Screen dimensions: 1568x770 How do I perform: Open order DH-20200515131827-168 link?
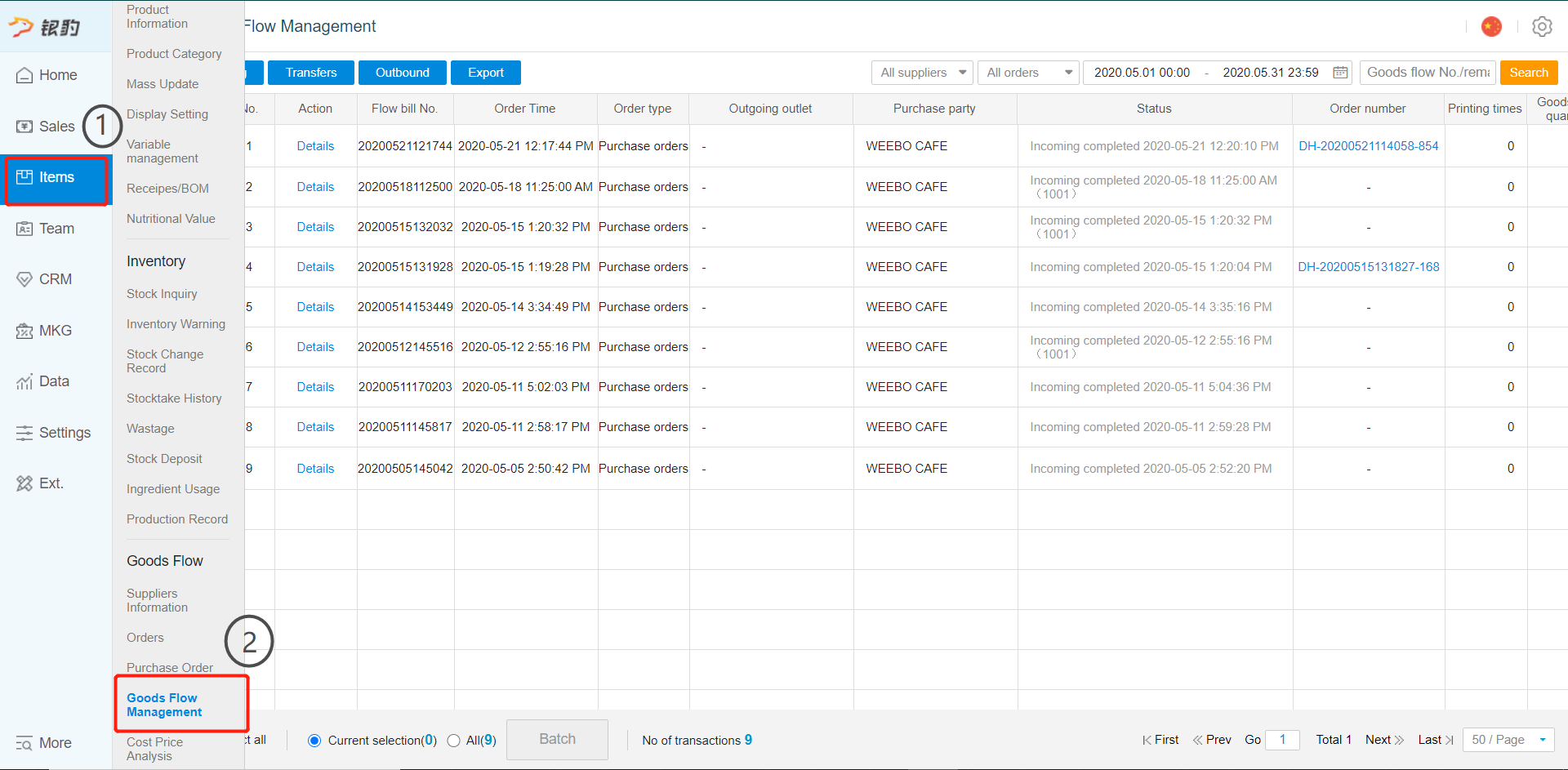coord(1369,267)
